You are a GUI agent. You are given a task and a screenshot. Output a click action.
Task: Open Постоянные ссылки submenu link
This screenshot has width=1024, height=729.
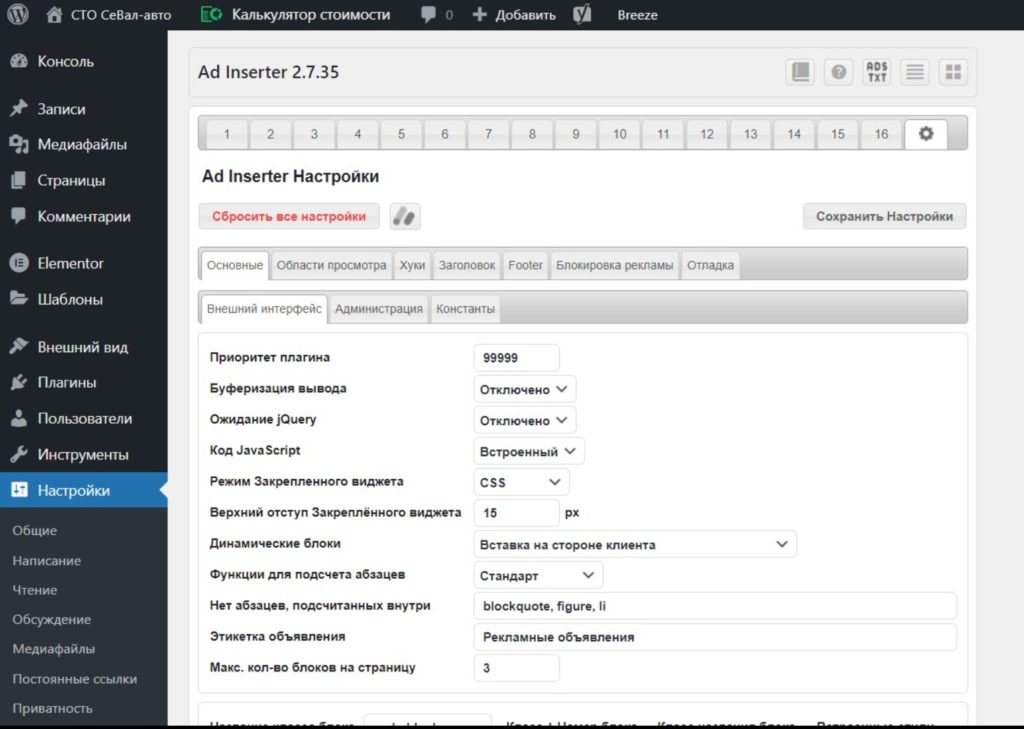coord(74,679)
